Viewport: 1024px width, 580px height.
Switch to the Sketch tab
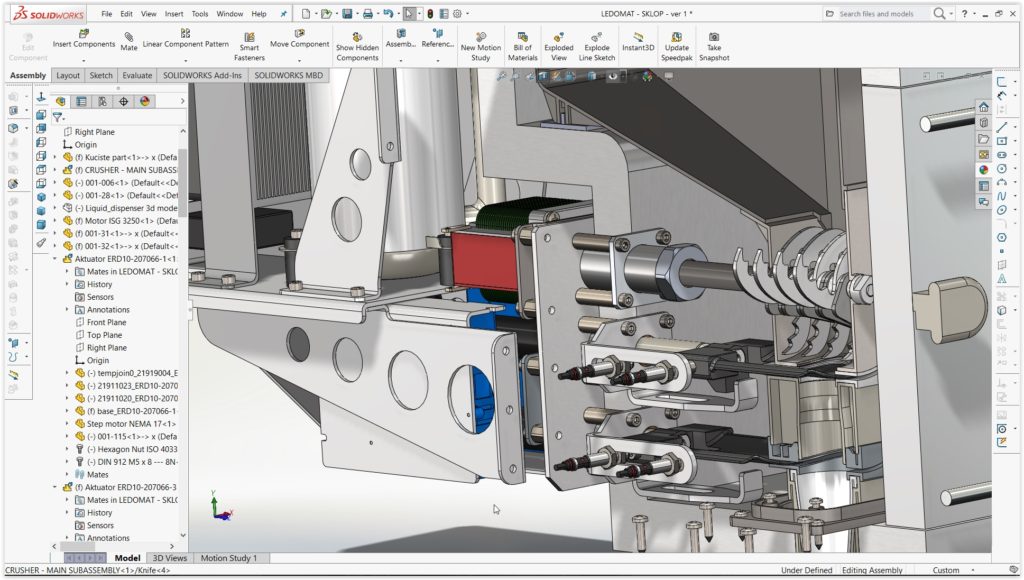[x=101, y=75]
